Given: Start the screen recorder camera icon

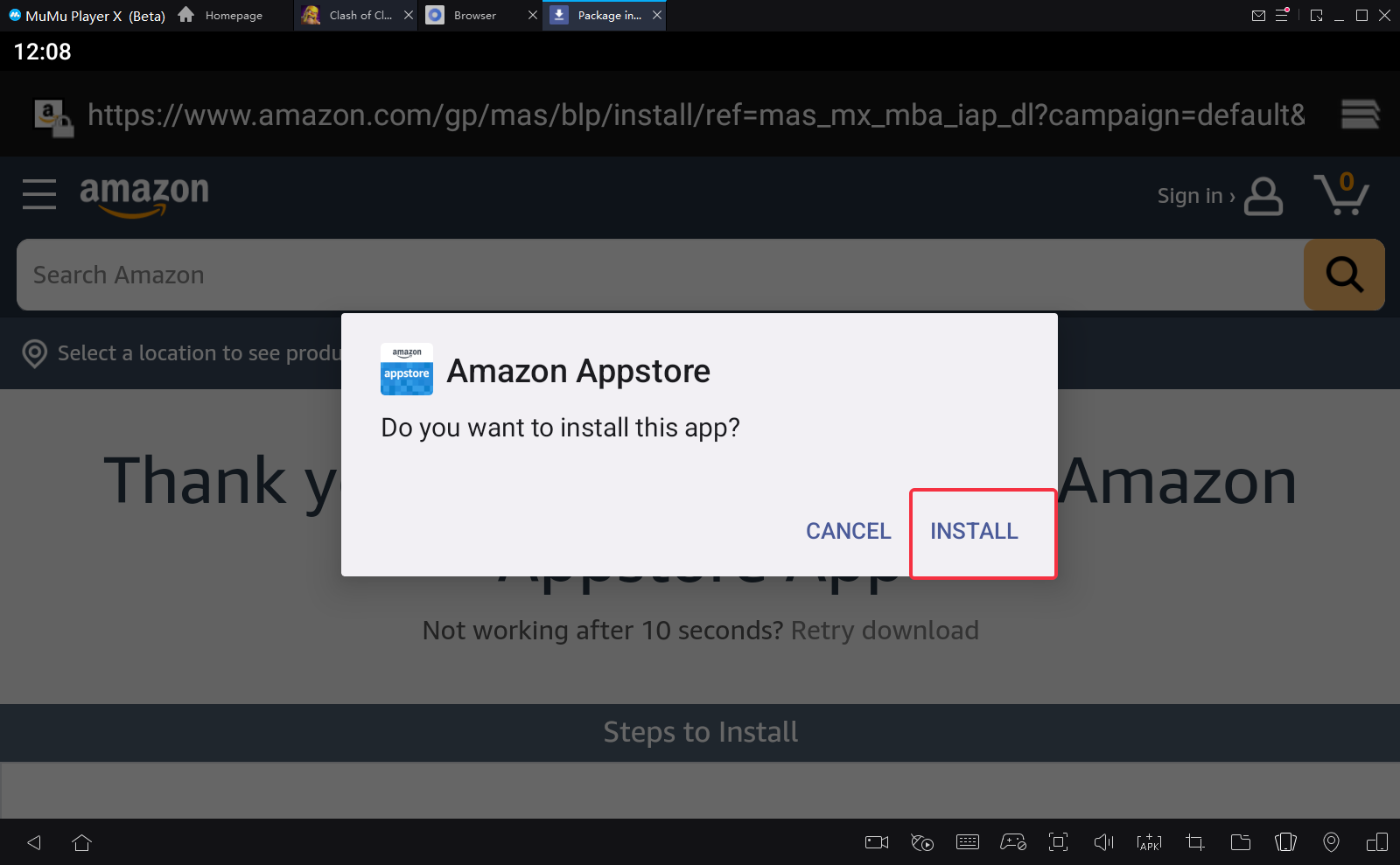Looking at the screenshot, I should [877, 842].
